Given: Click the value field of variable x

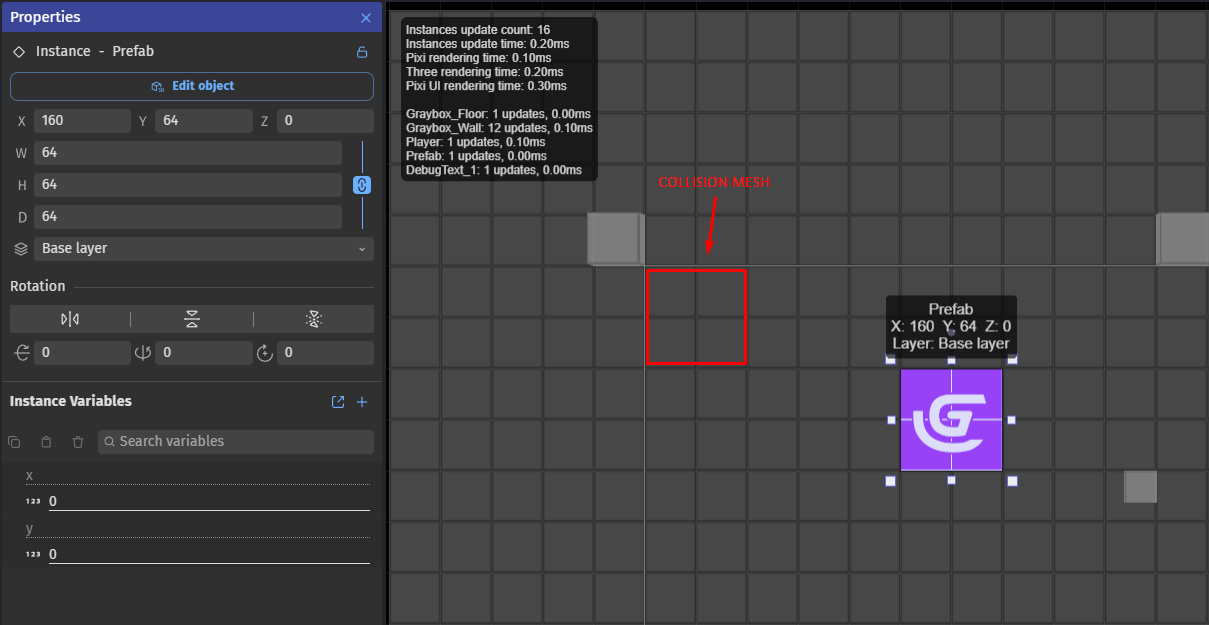Looking at the screenshot, I should [209, 501].
